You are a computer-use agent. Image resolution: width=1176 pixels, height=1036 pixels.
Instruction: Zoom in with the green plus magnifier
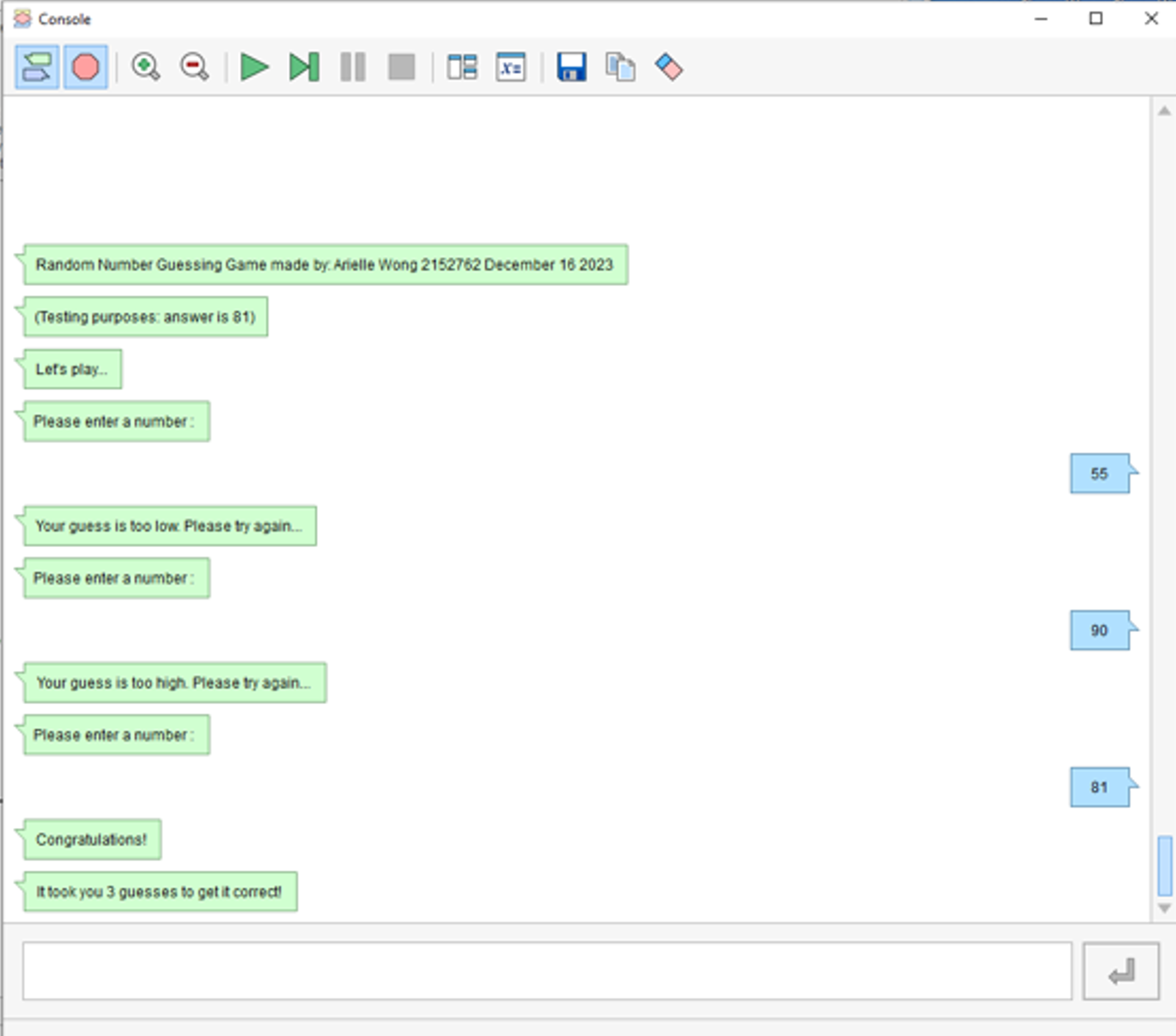[146, 67]
